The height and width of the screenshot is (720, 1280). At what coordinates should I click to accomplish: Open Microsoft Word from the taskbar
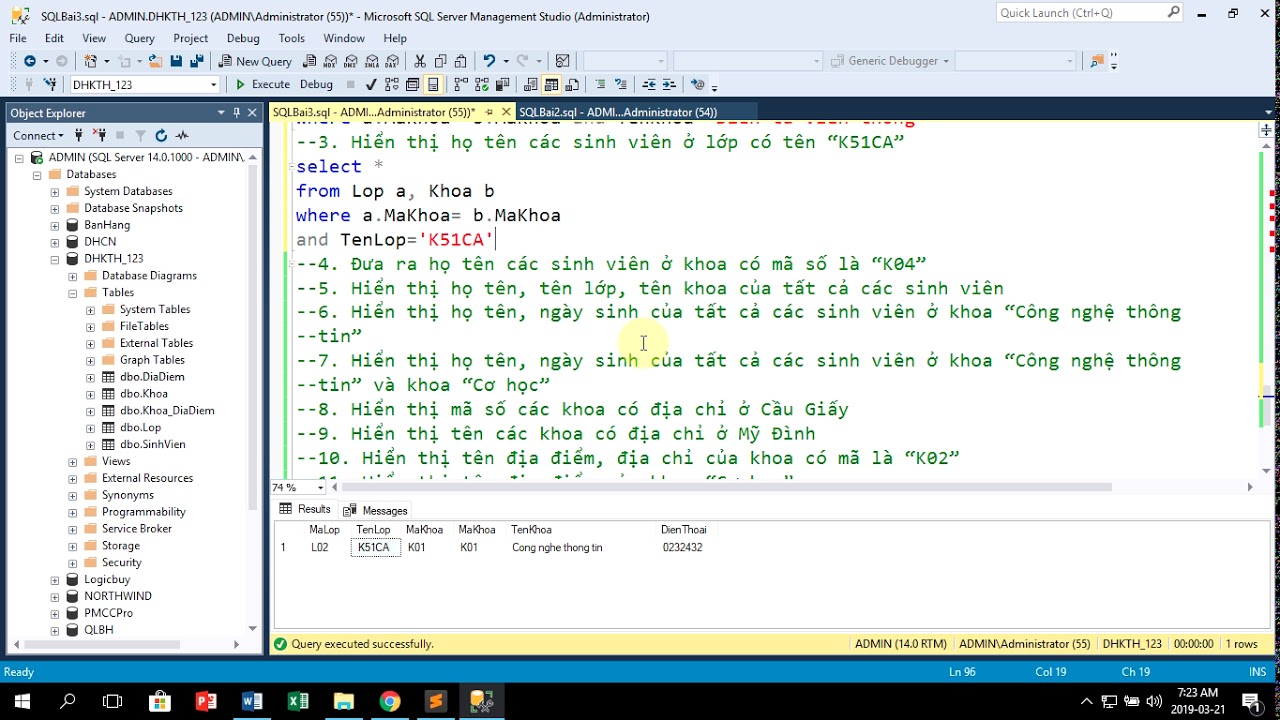[x=252, y=701]
